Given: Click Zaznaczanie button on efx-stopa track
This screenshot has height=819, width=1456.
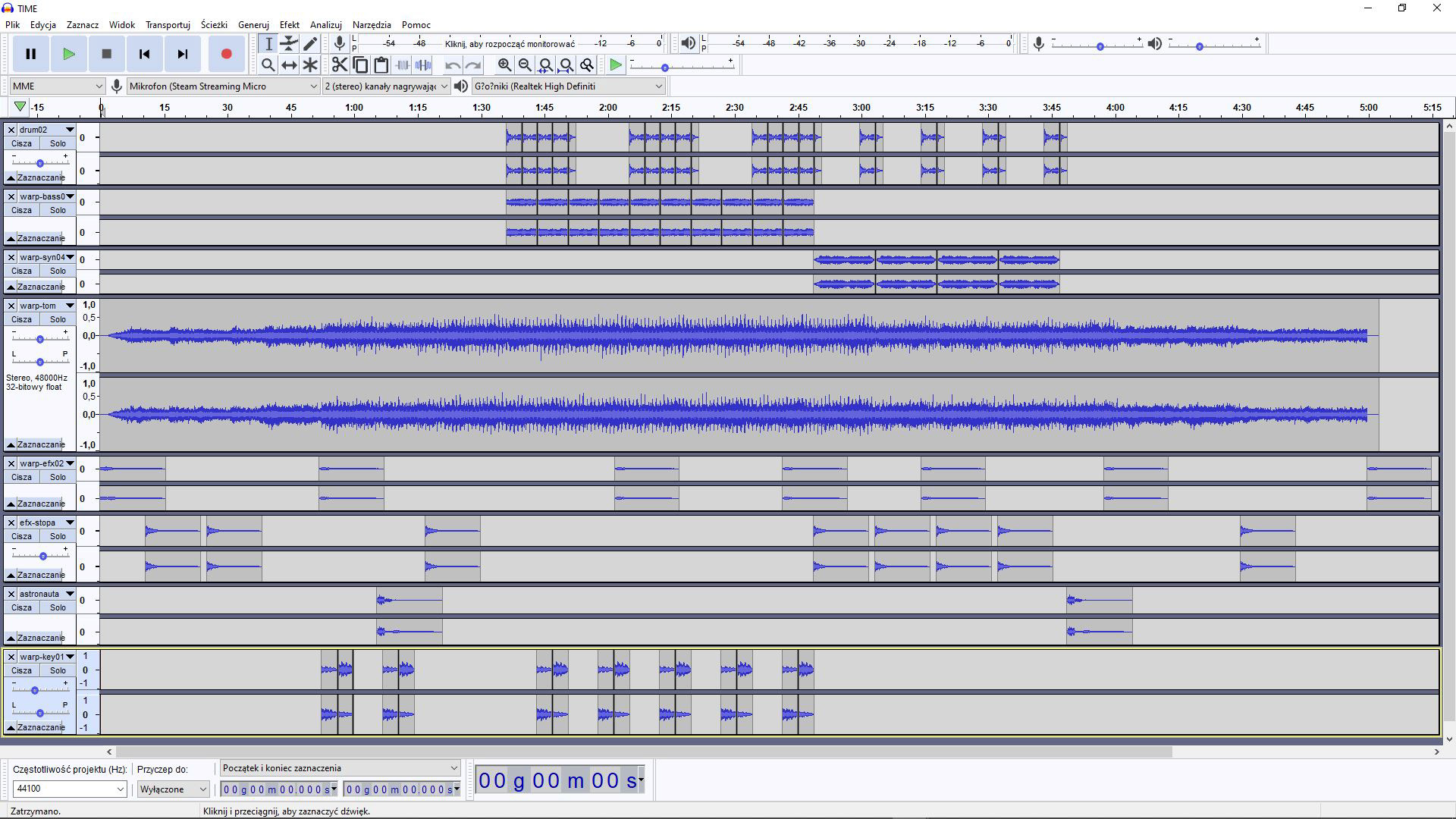Looking at the screenshot, I should (x=40, y=575).
